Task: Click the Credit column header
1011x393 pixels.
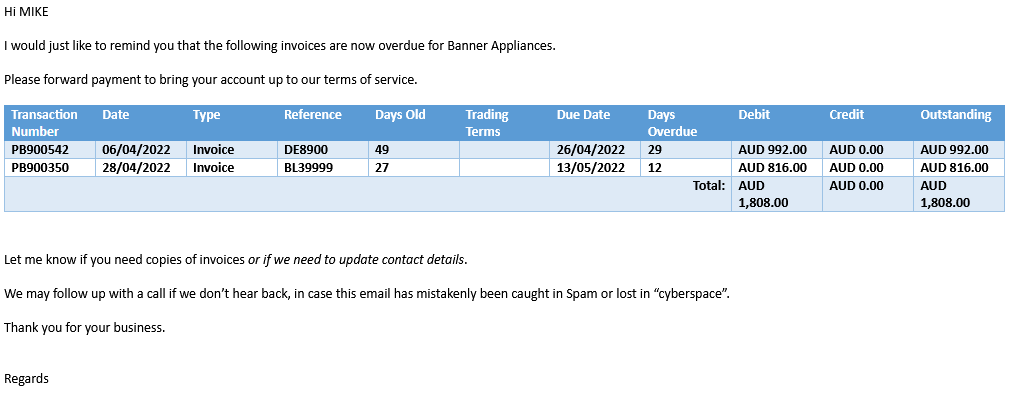Action: [x=847, y=115]
